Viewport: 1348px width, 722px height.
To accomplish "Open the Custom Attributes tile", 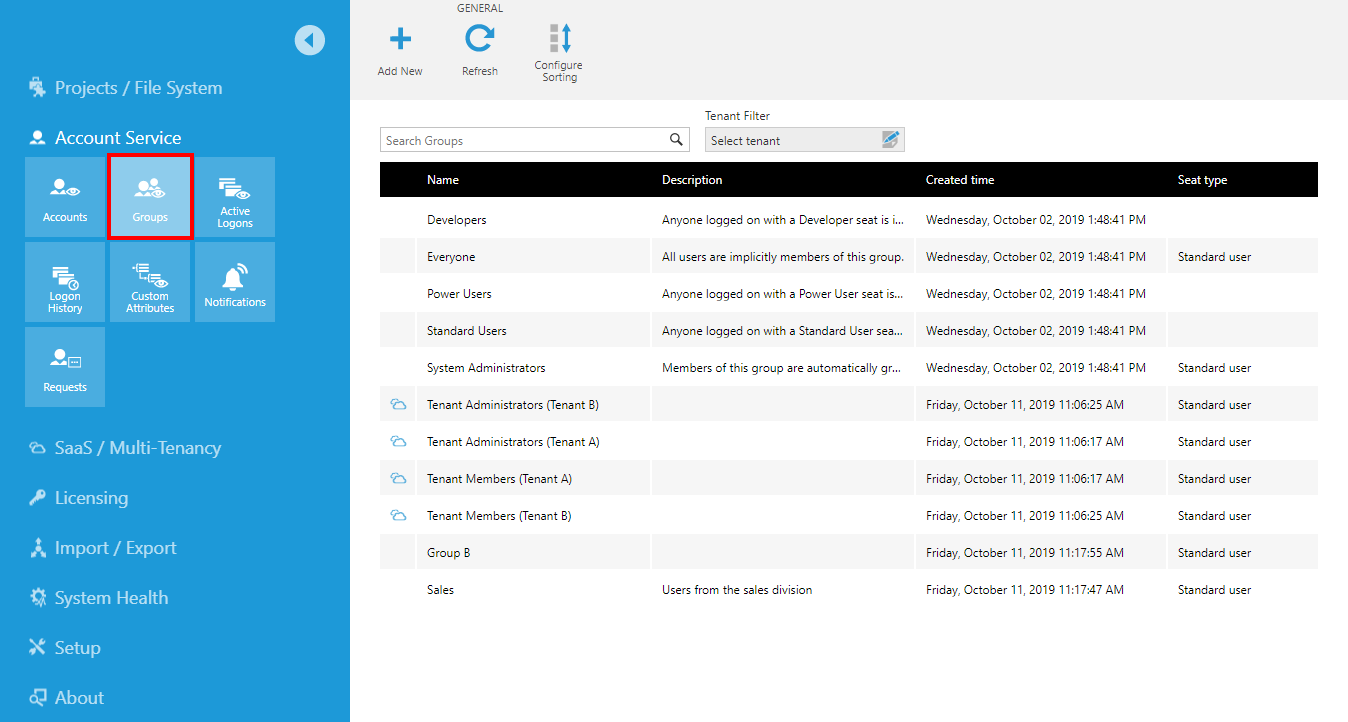I will (x=150, y=282).
